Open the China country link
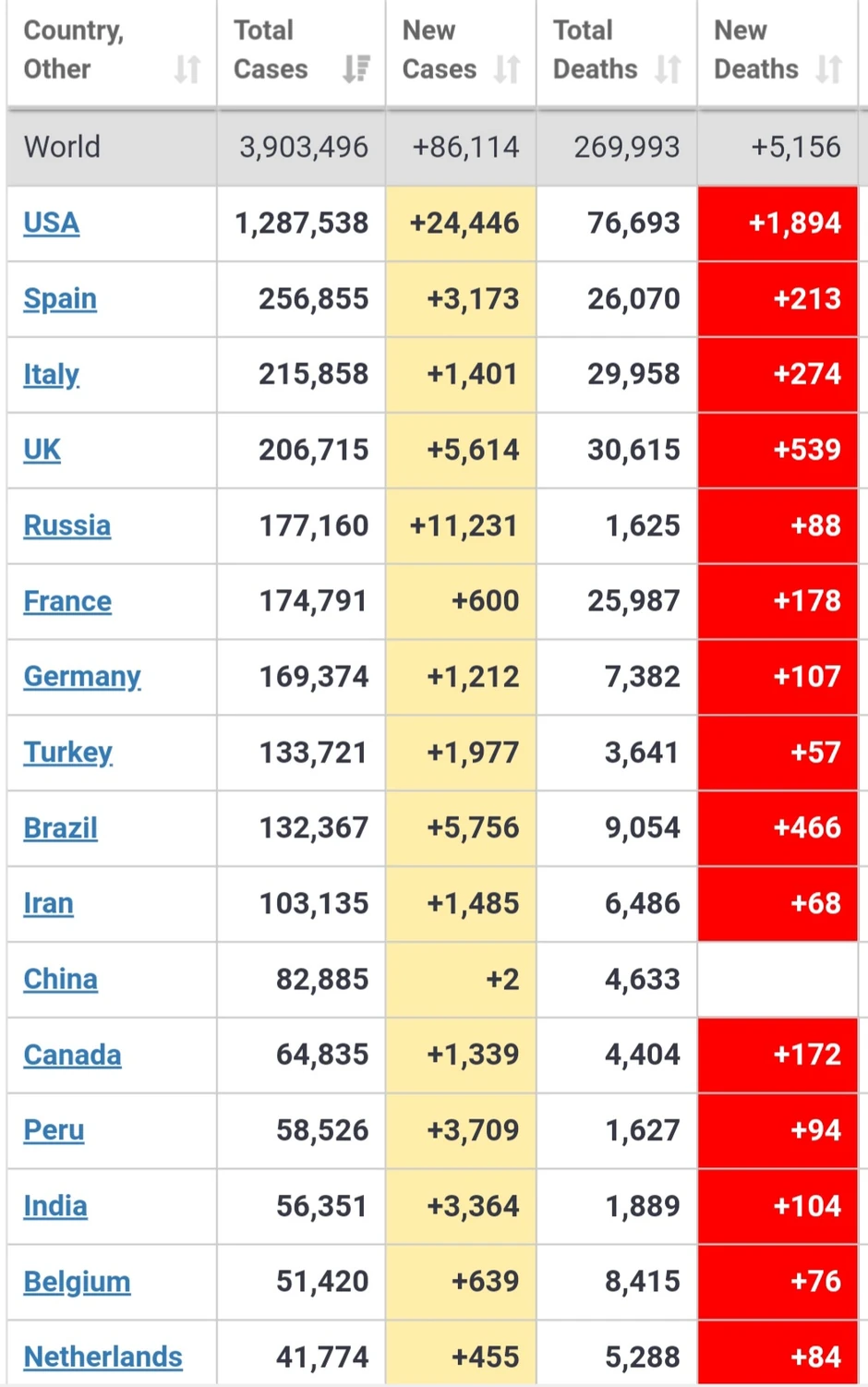Image resolution: width=868 pixels, height=1387 pixels. pos(61,980)
